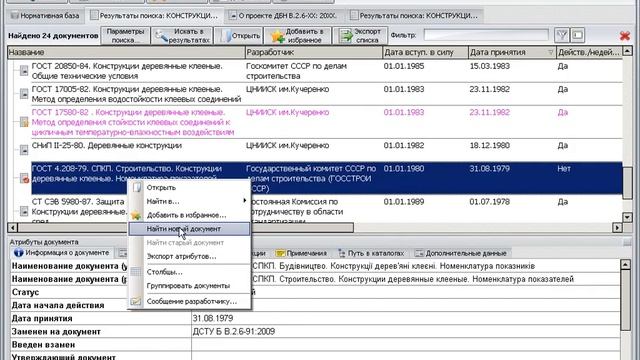The width and height of the screenshot is (640, 360).
Task: Click the horizontal scrollbar right arrow
Action: pyautogui.click(x=617, y=228)
